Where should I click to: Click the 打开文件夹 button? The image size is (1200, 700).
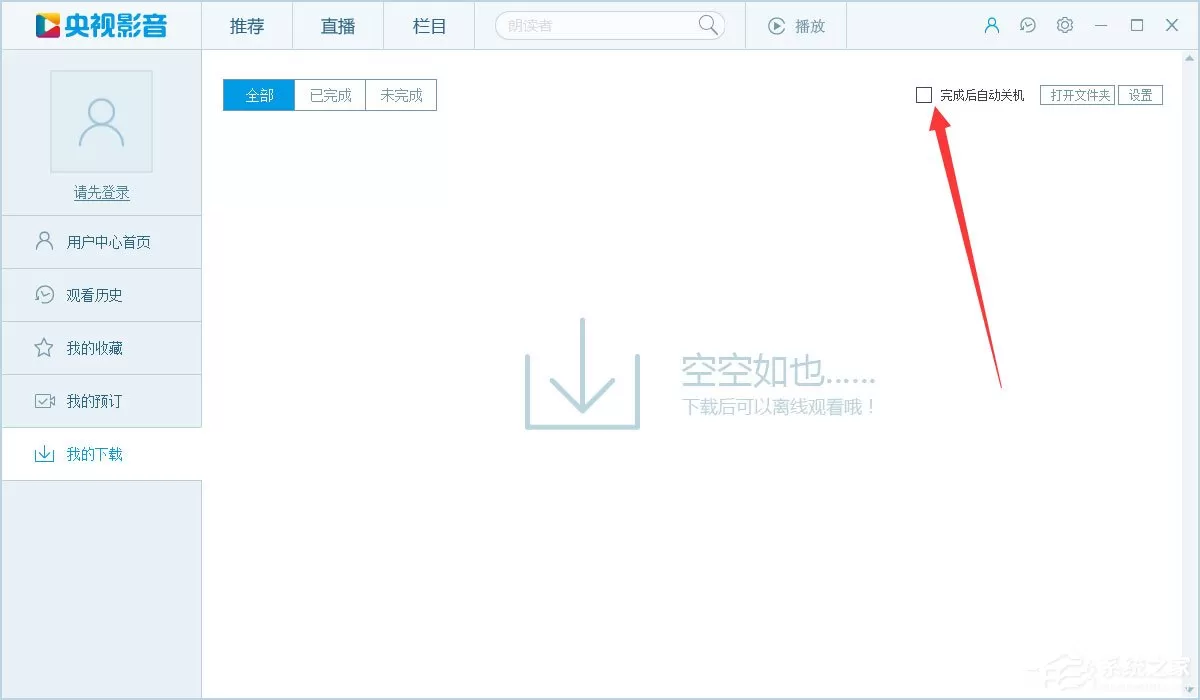(1078, 95)
